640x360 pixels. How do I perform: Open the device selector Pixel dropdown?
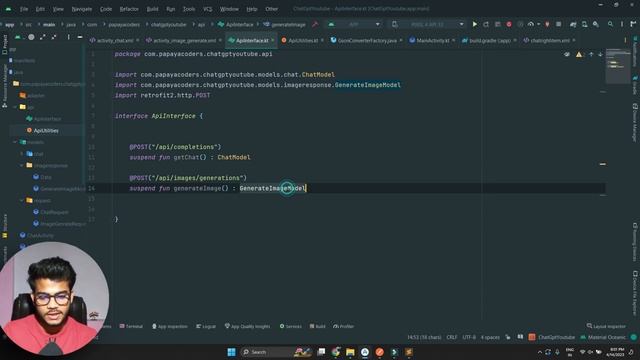pyautogui.click(x=428, y=24)
